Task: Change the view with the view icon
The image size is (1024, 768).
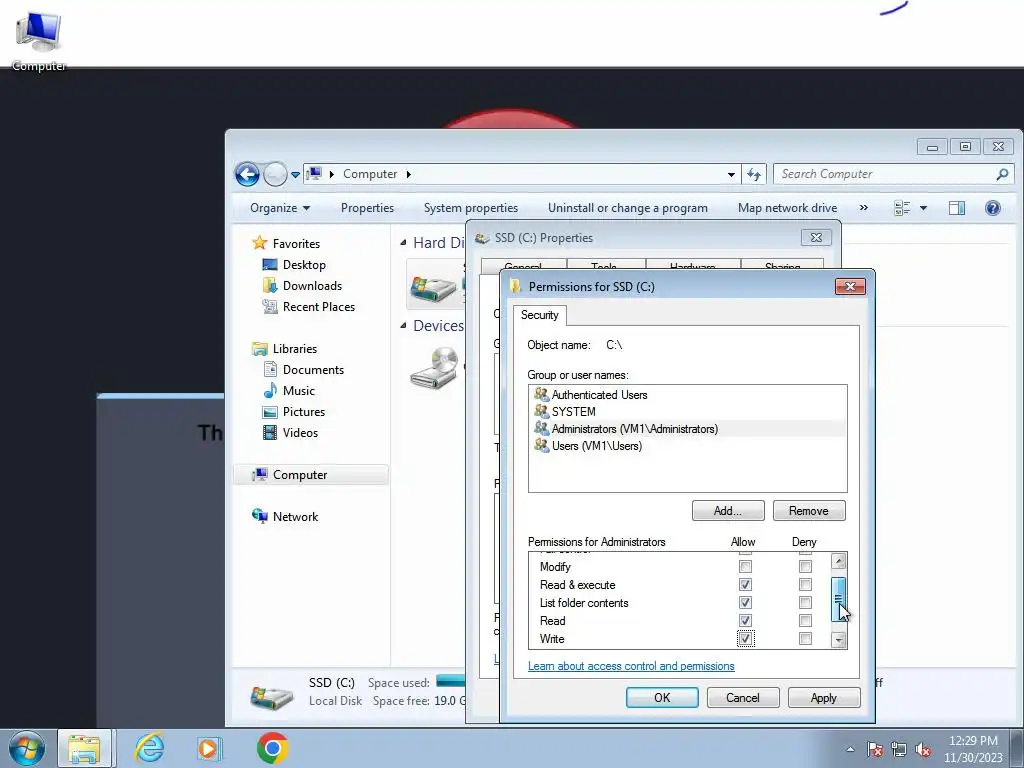Action: (902, 208)
